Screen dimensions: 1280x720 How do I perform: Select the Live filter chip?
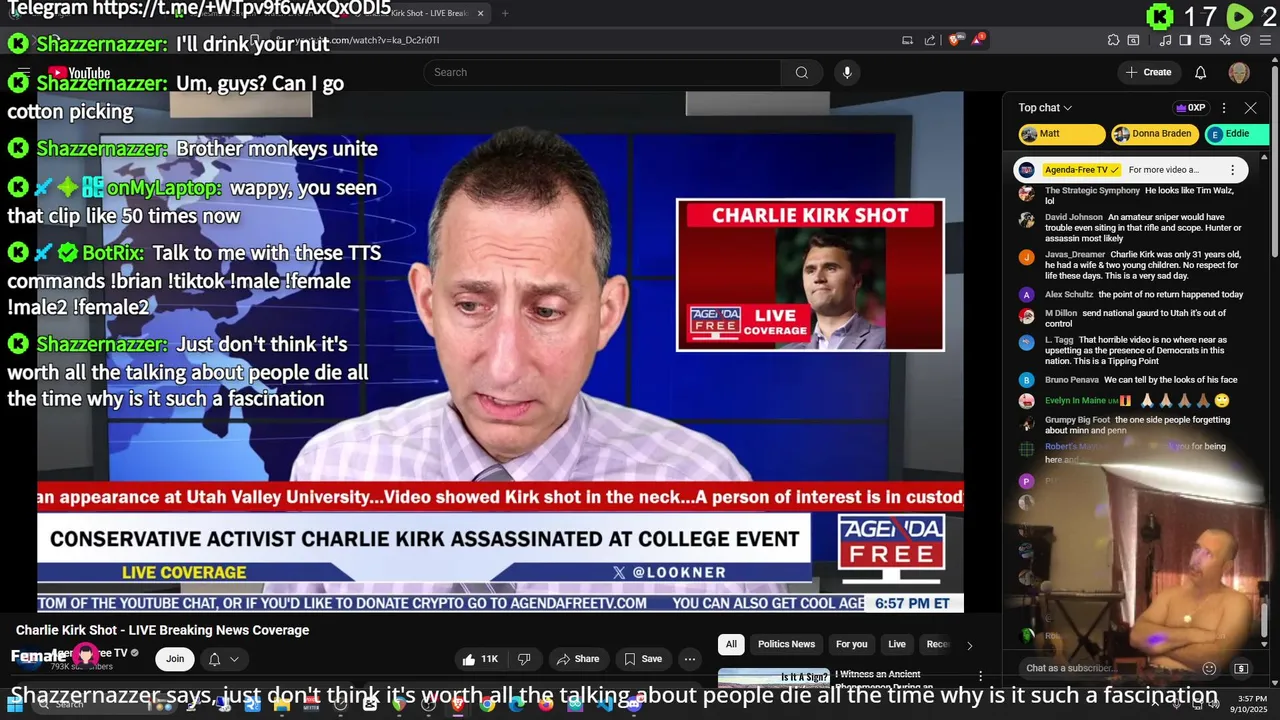(897, 644)
